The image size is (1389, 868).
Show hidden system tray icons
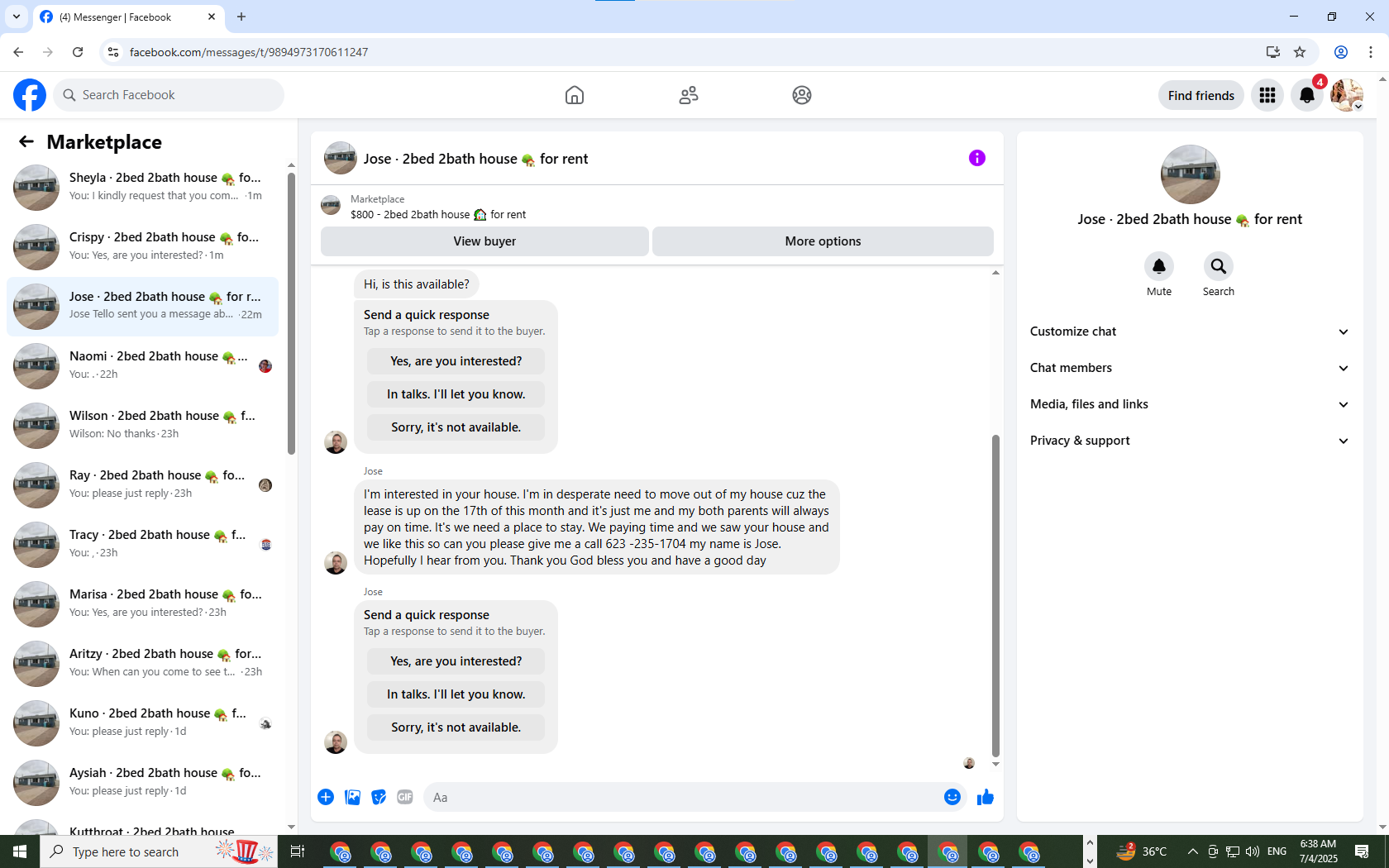1192,851
